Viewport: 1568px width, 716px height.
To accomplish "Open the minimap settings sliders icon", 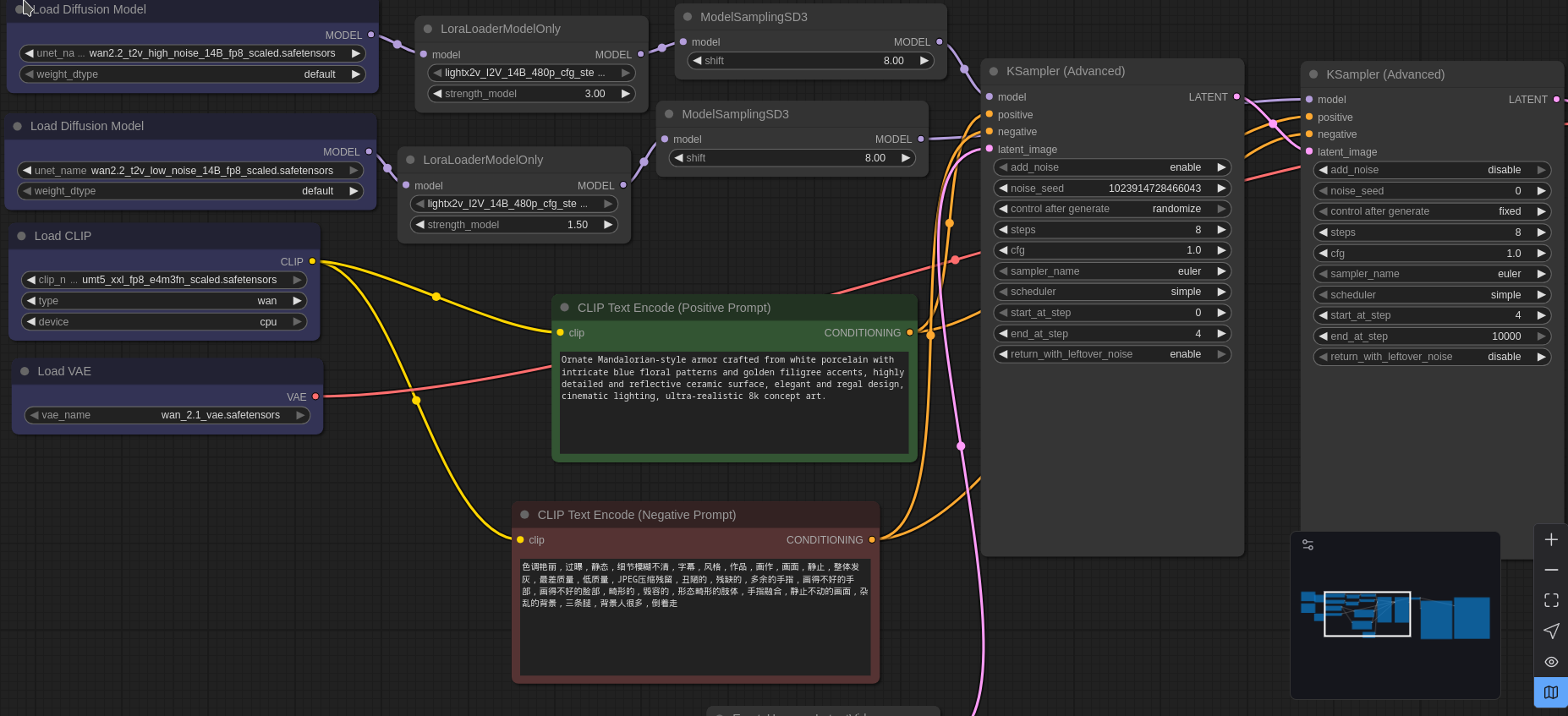I will 1308,545.
